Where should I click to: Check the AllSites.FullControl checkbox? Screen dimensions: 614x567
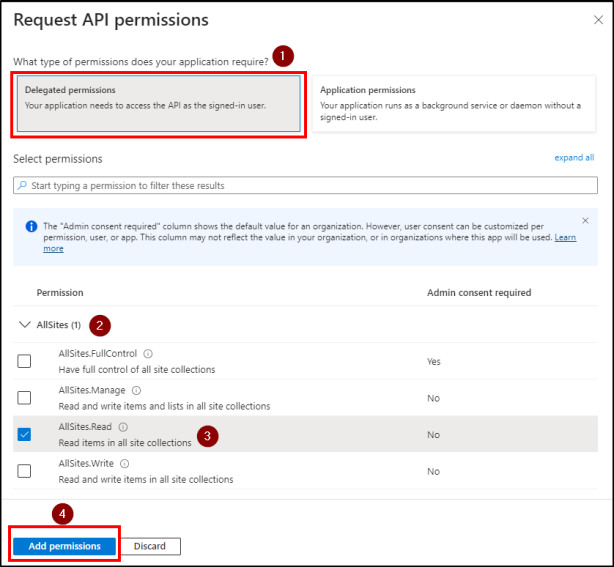click(24, 361)
